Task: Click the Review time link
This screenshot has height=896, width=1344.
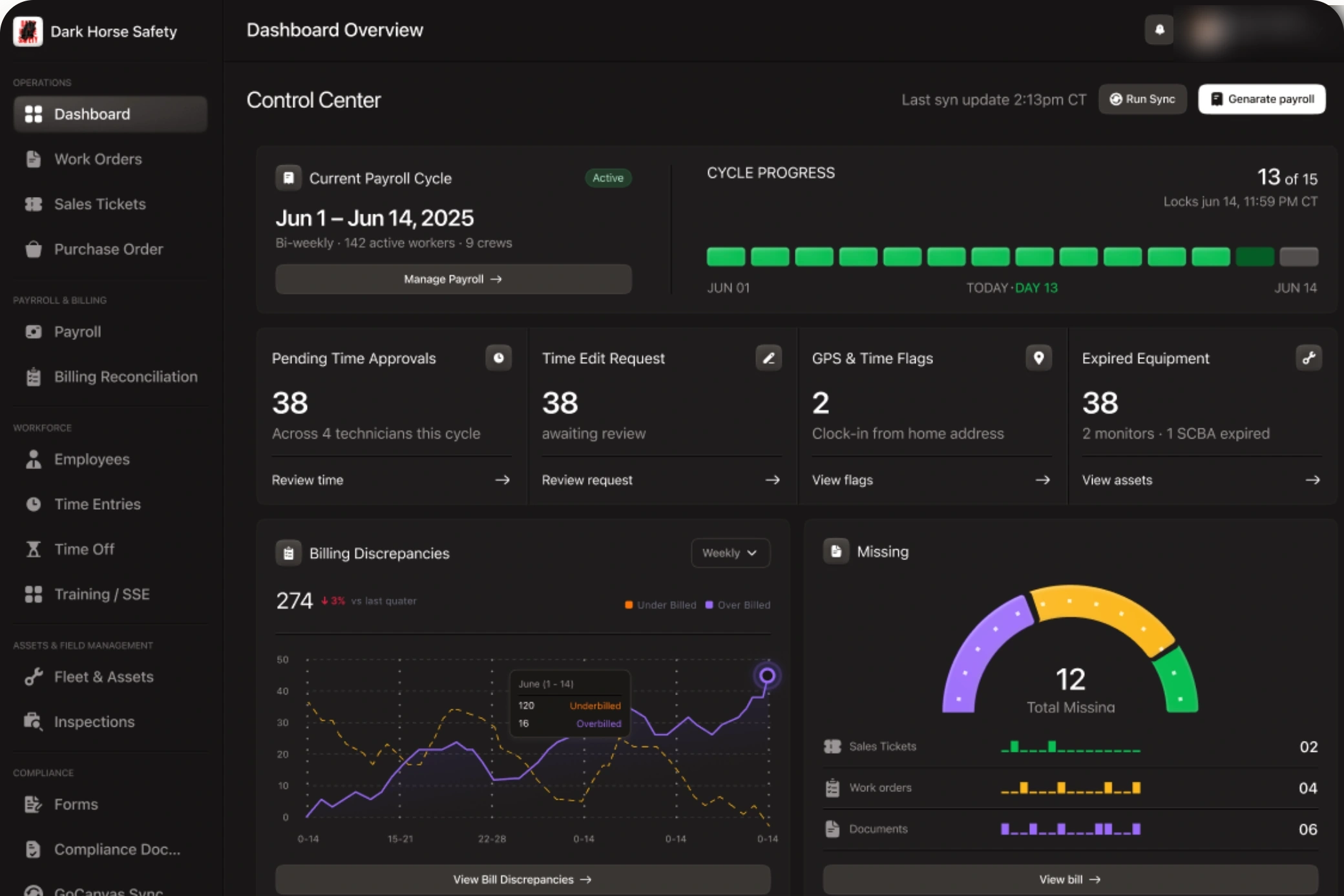Action: [x=391, y=480]
